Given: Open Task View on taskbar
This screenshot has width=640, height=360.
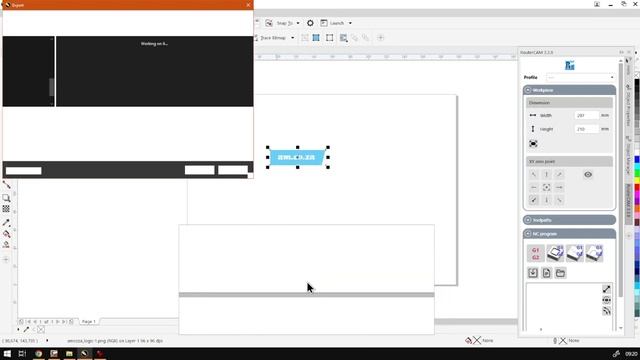Looking at the screenshot, I should click(22, 353).
